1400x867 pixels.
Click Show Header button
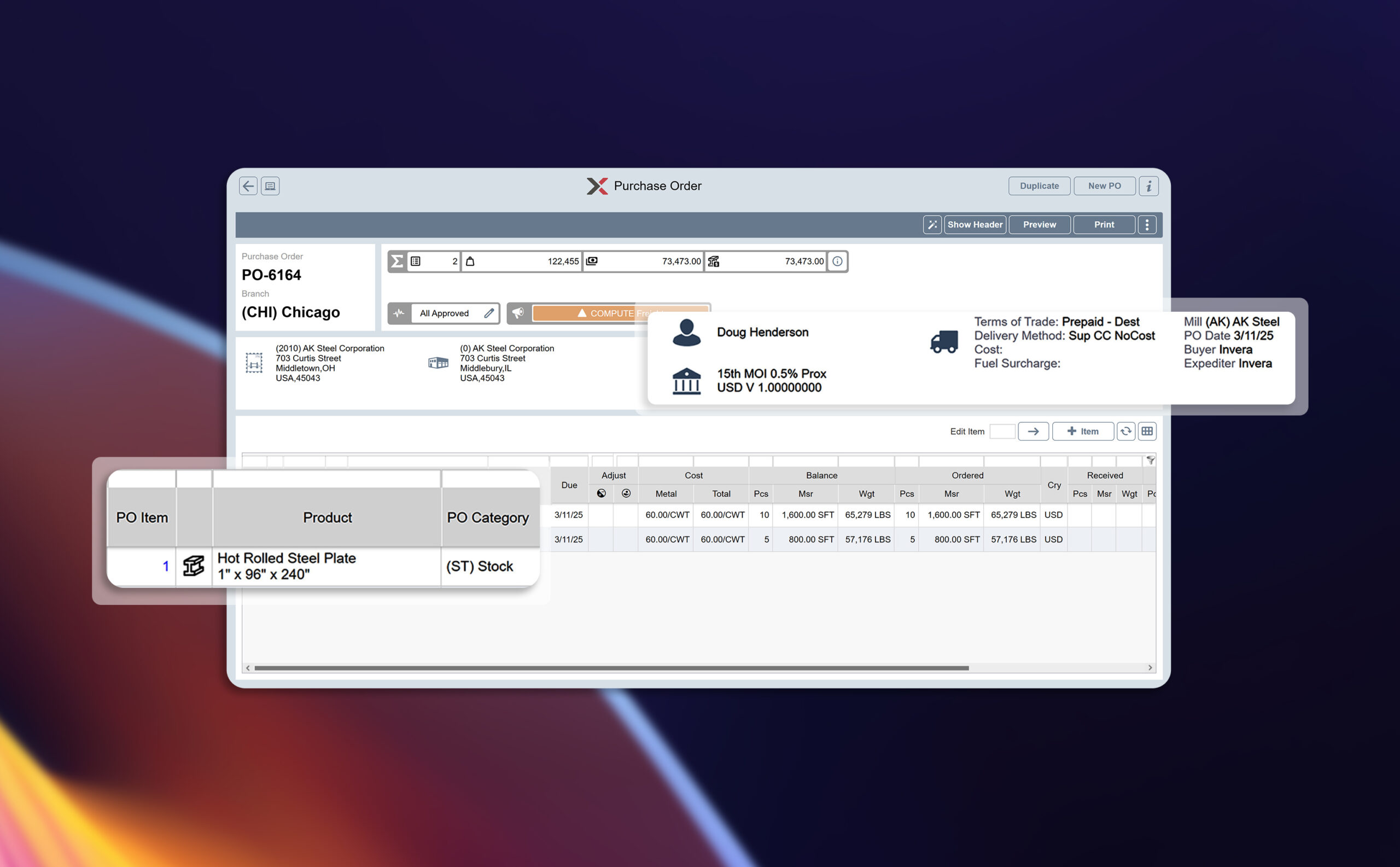click(975, 225)
